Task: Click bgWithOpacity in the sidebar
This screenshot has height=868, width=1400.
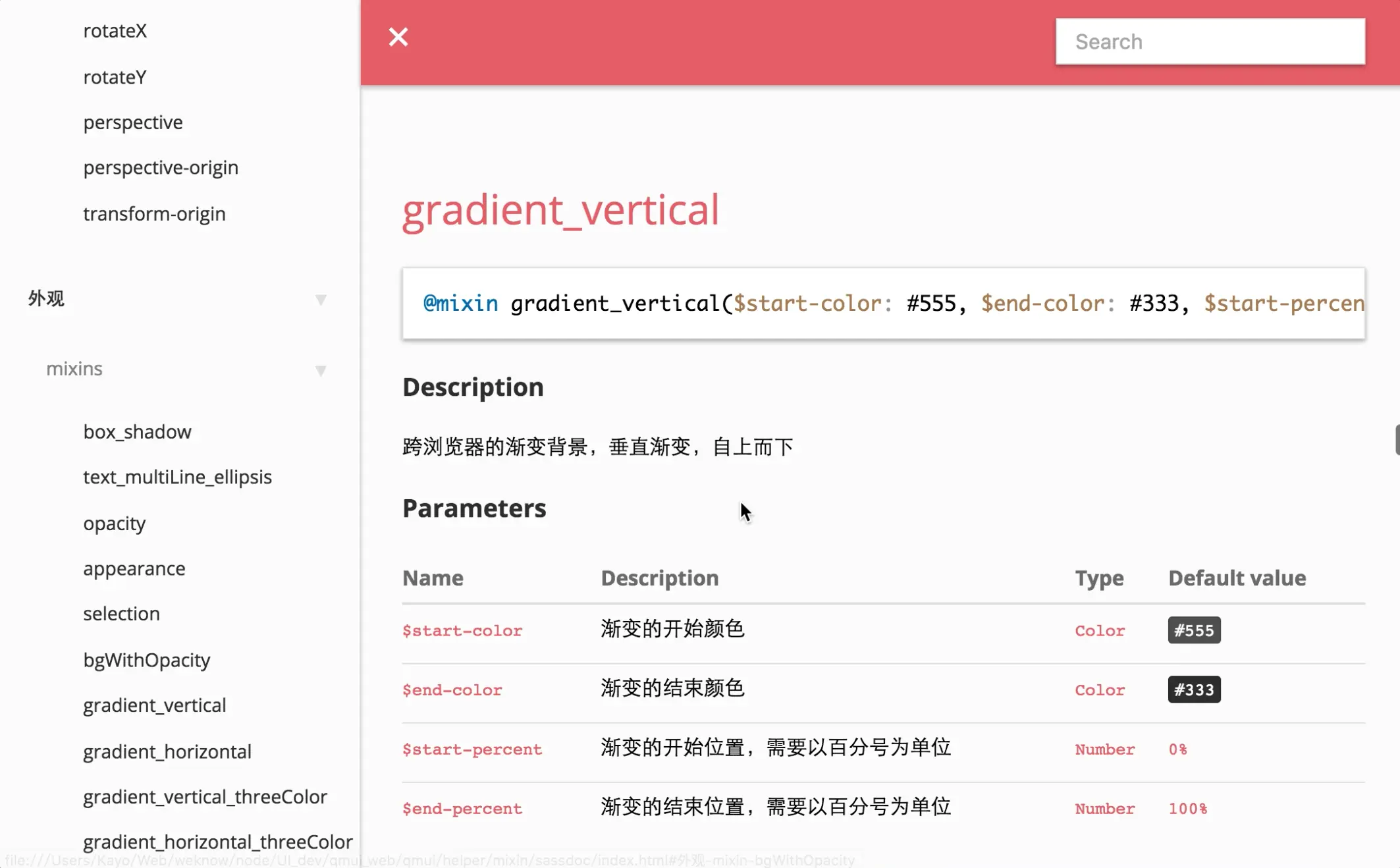Action: click(146, 660)
